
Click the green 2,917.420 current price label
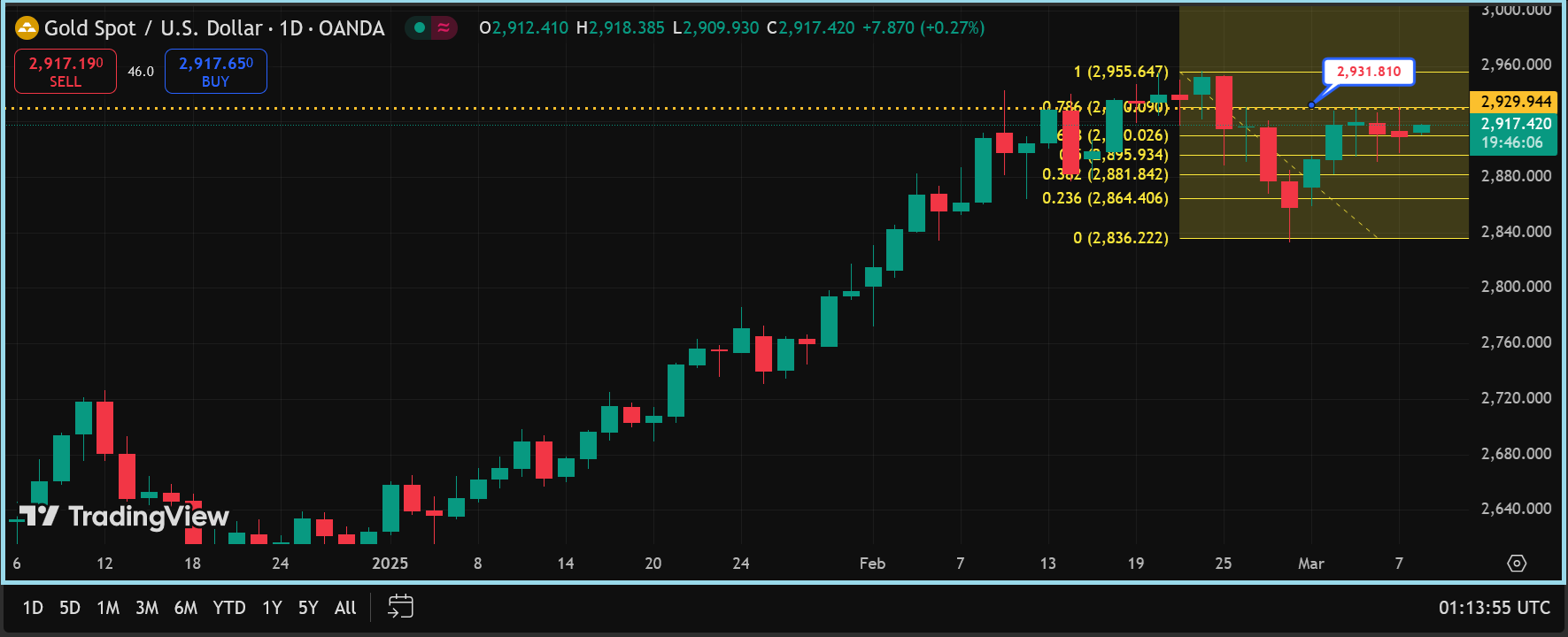pyautogui.click(x=1516, y=124)
